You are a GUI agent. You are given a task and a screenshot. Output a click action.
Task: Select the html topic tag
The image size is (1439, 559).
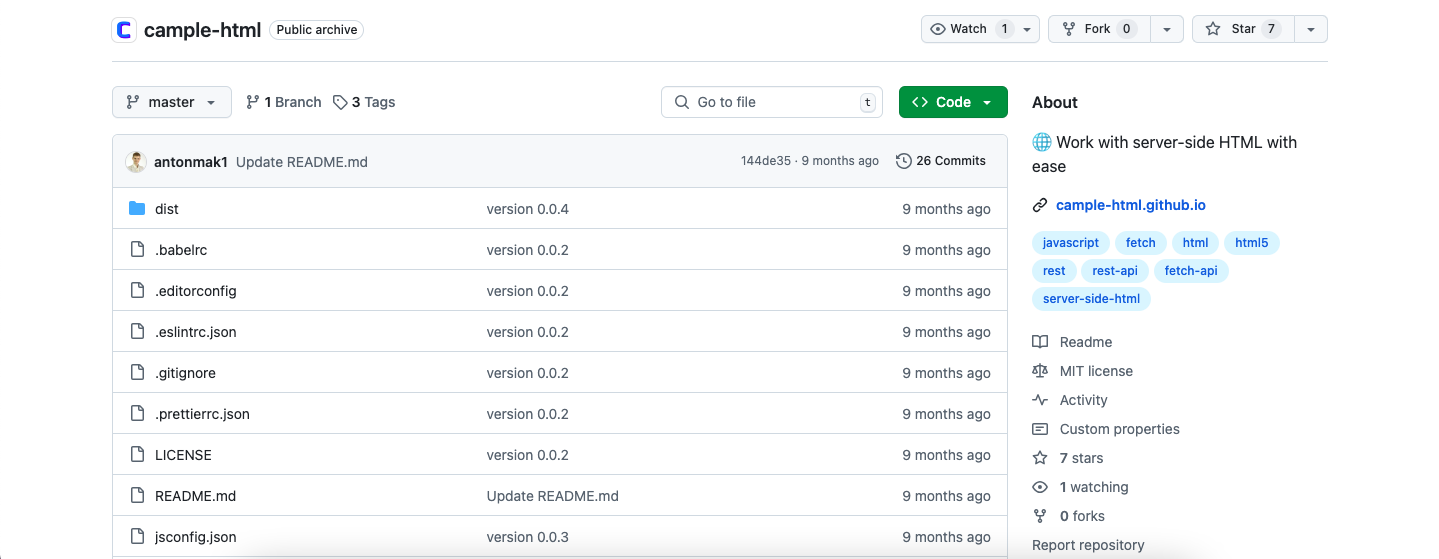(x=1195, y=243)
